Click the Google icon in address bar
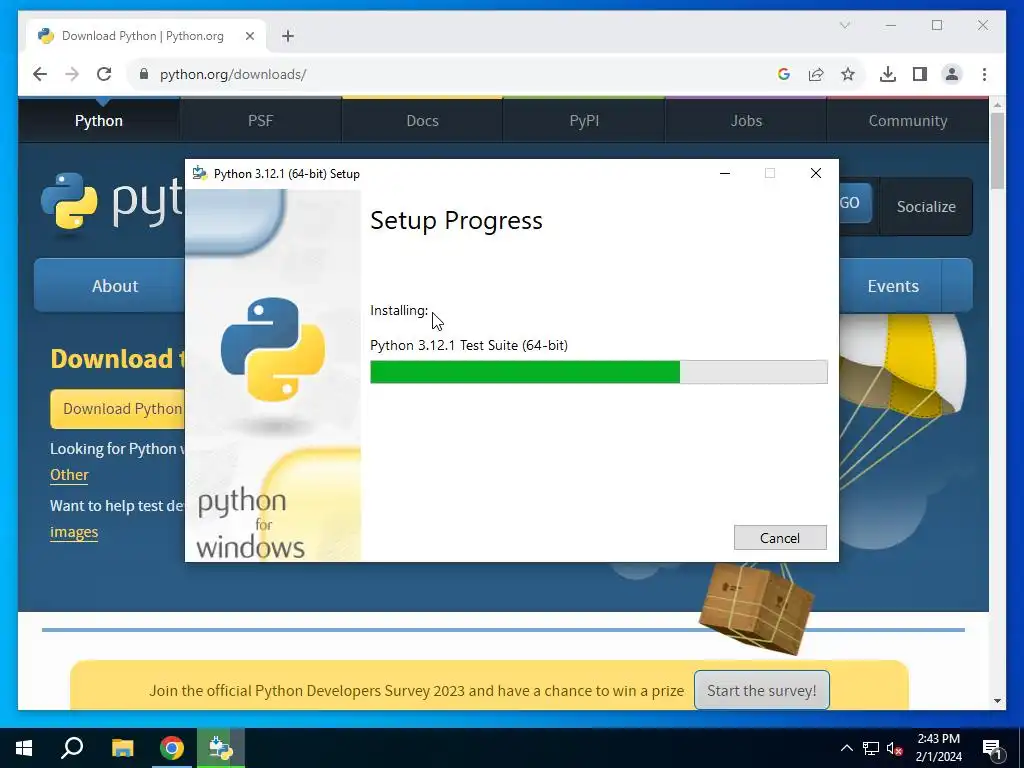1024x768 pixels. 784,74
